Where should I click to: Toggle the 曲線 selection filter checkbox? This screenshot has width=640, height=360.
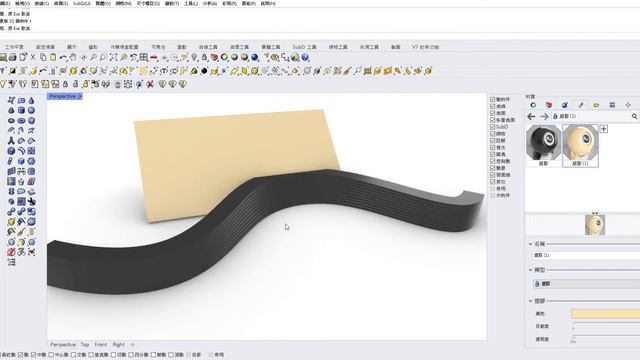[493, 106]
